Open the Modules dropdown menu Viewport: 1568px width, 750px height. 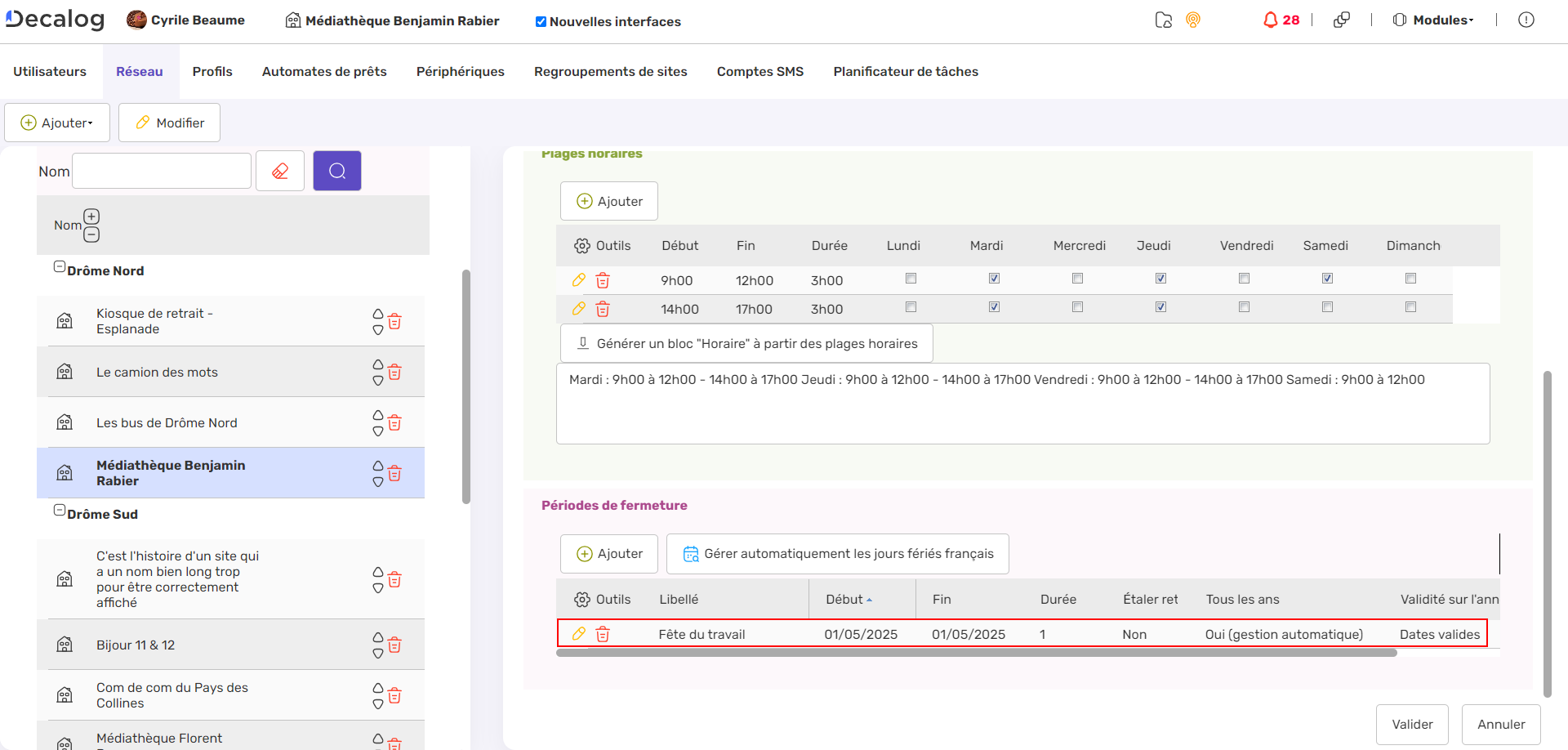click(1434, 20)
